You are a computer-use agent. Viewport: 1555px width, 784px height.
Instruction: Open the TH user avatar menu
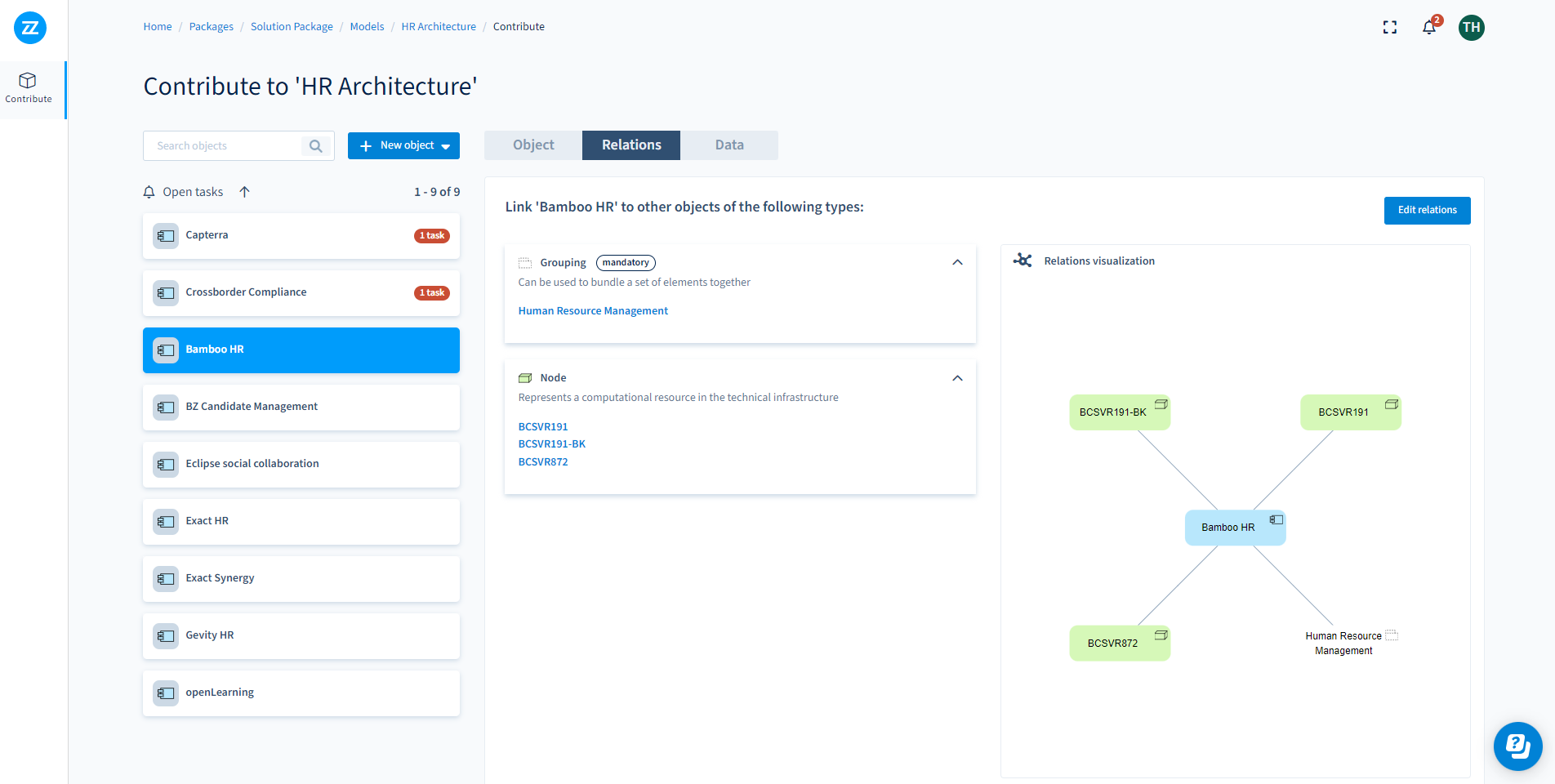click(x=1471, y=27)
